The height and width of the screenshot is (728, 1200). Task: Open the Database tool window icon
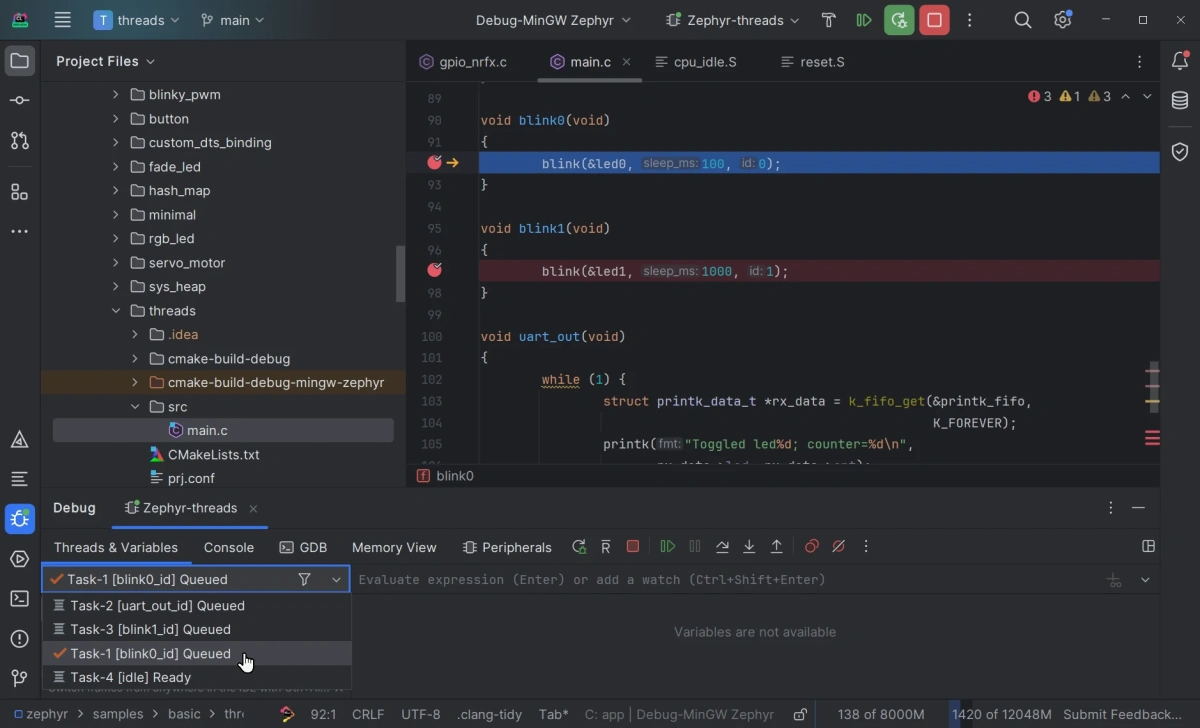coord(1180,101)
